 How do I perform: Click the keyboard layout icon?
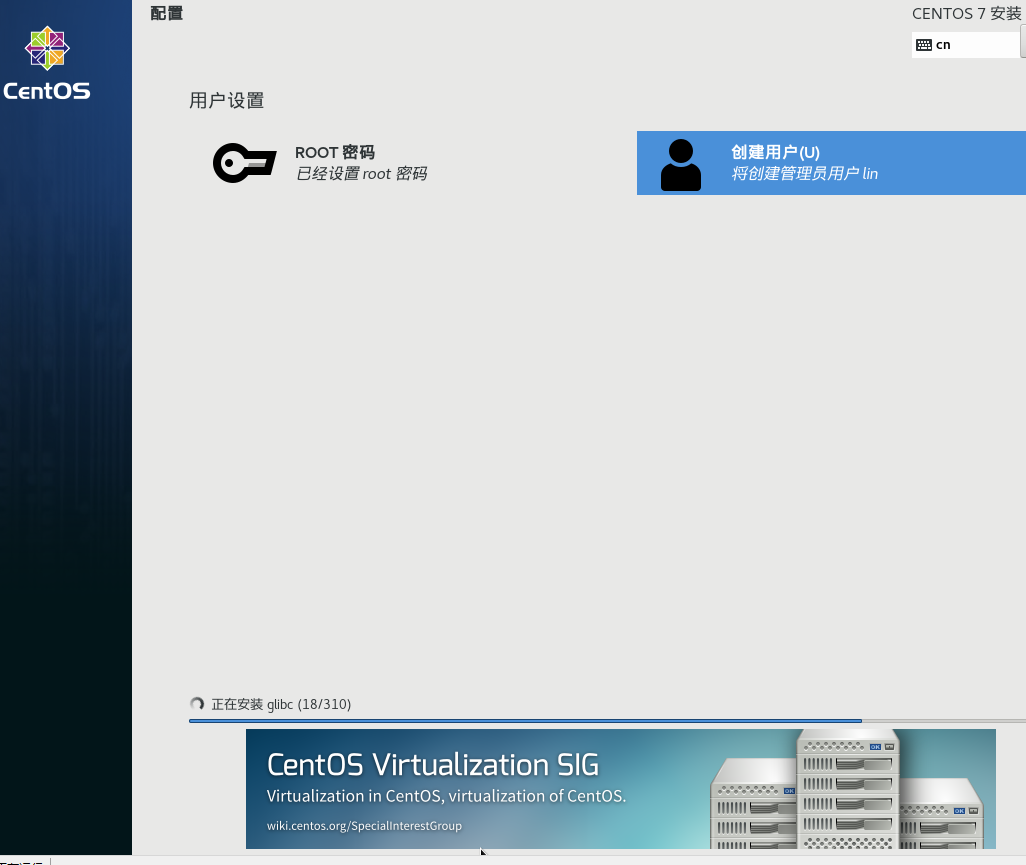(x=924, y=45)
